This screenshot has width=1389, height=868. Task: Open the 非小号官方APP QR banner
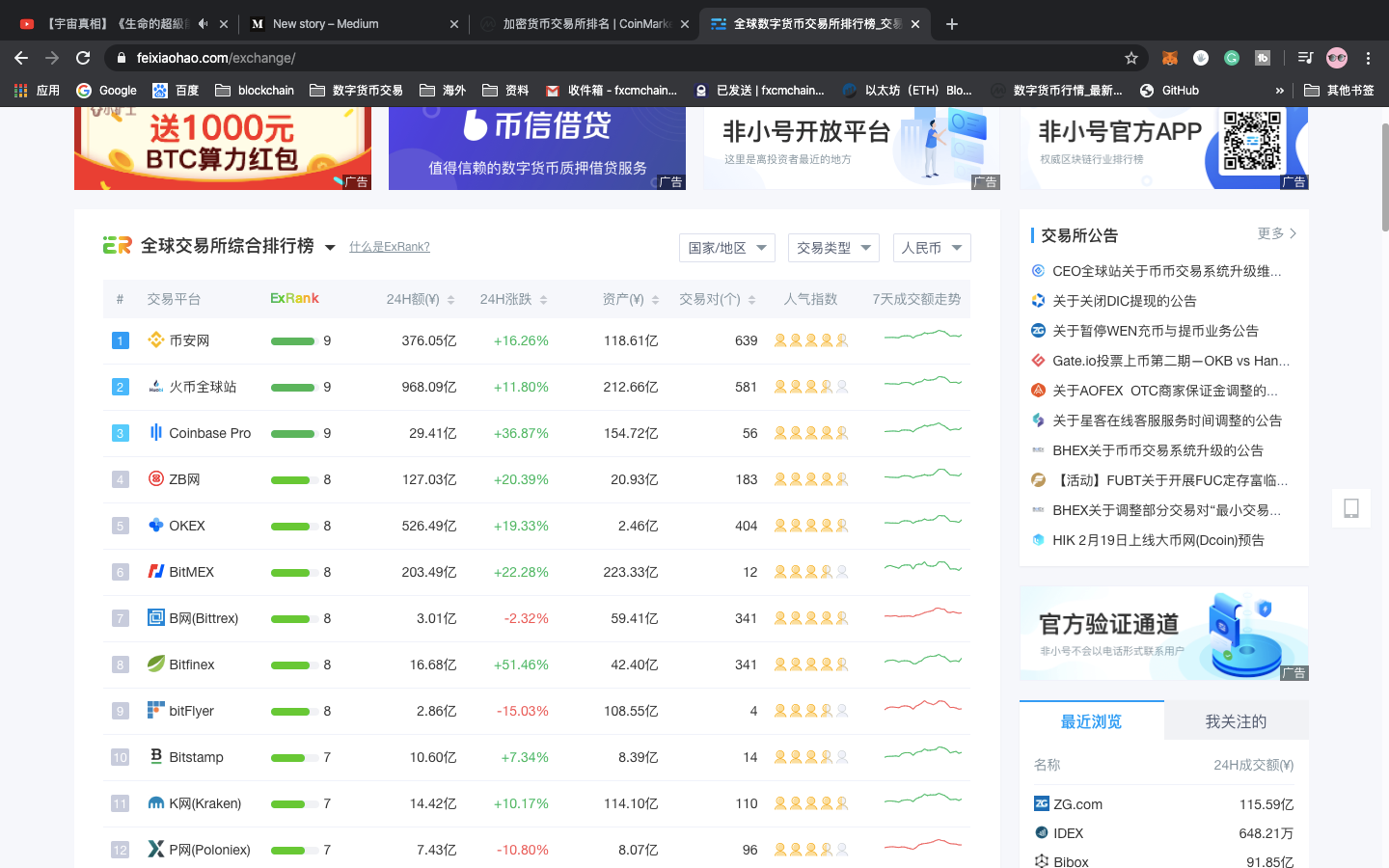coord(1164,149)
